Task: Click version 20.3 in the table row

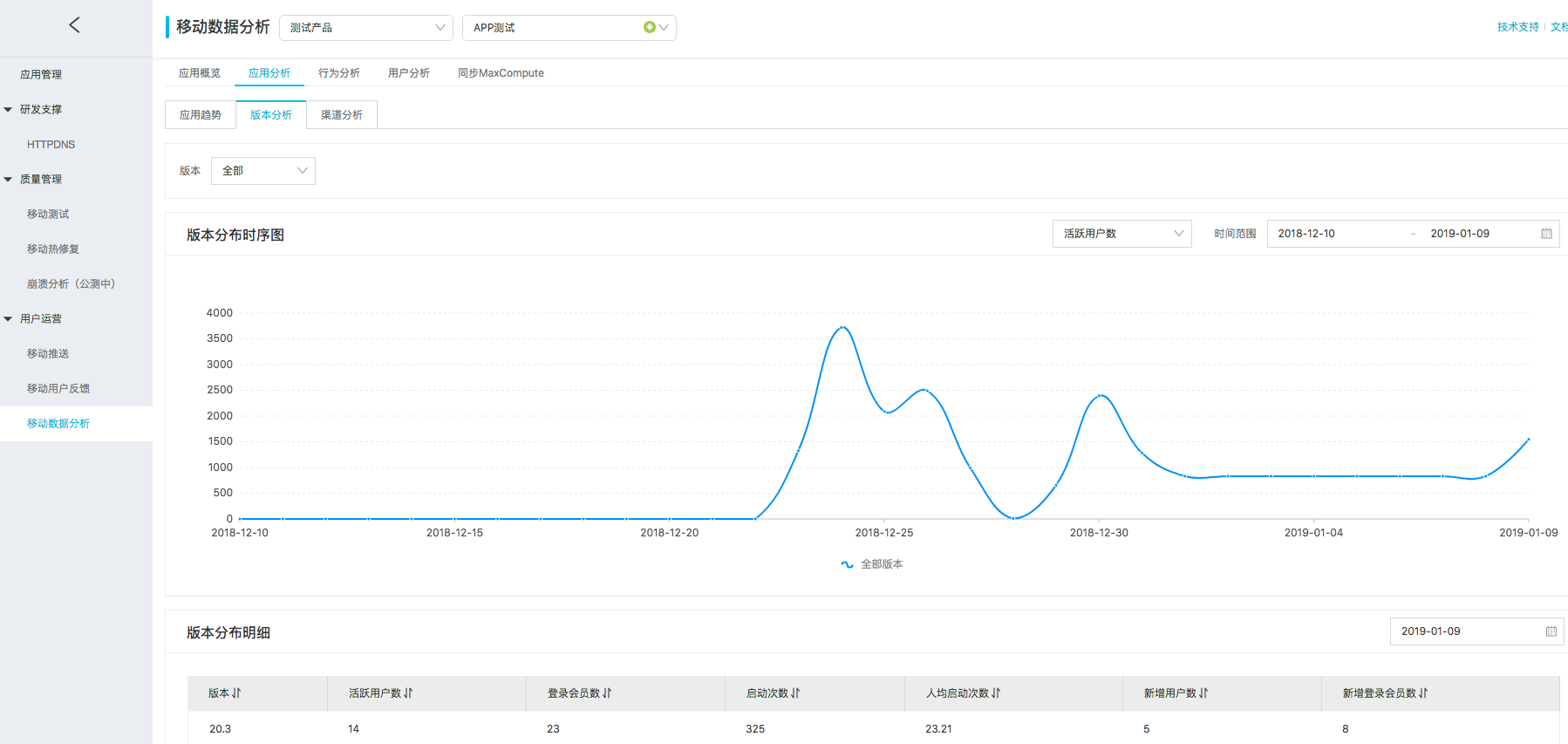Action: [x=220, y=729]
